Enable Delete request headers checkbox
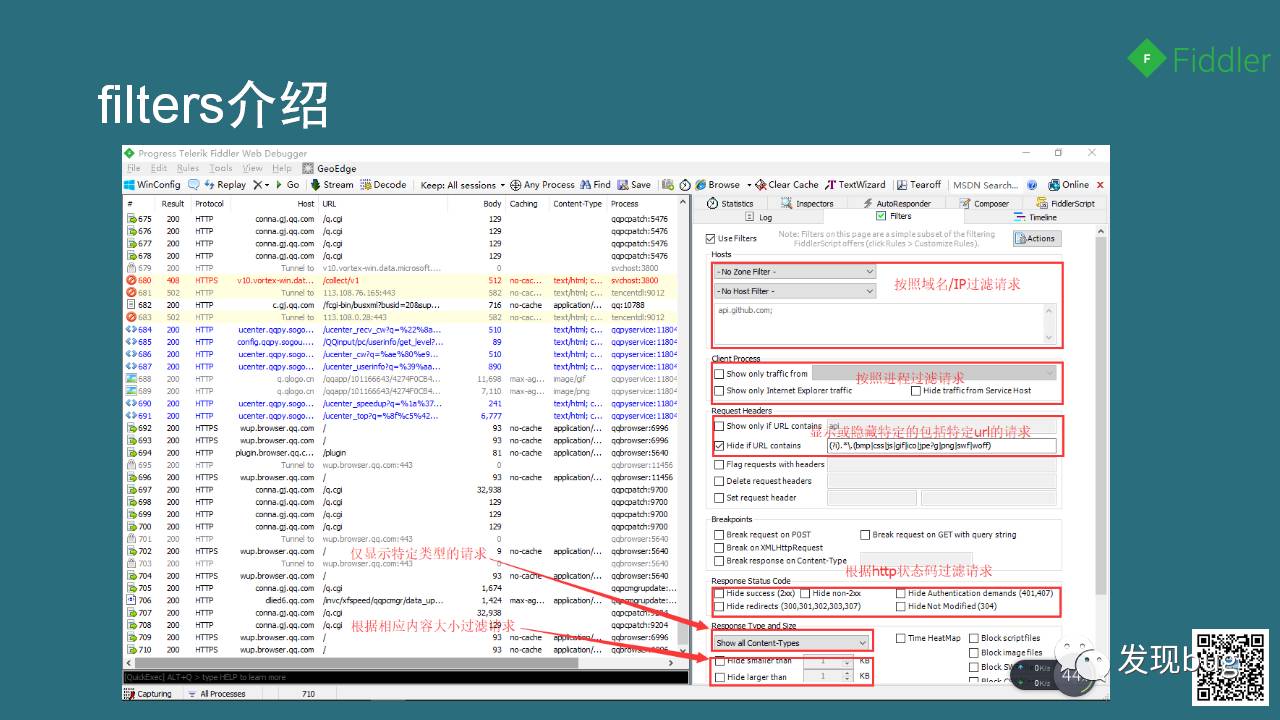 tap(719, 481)
